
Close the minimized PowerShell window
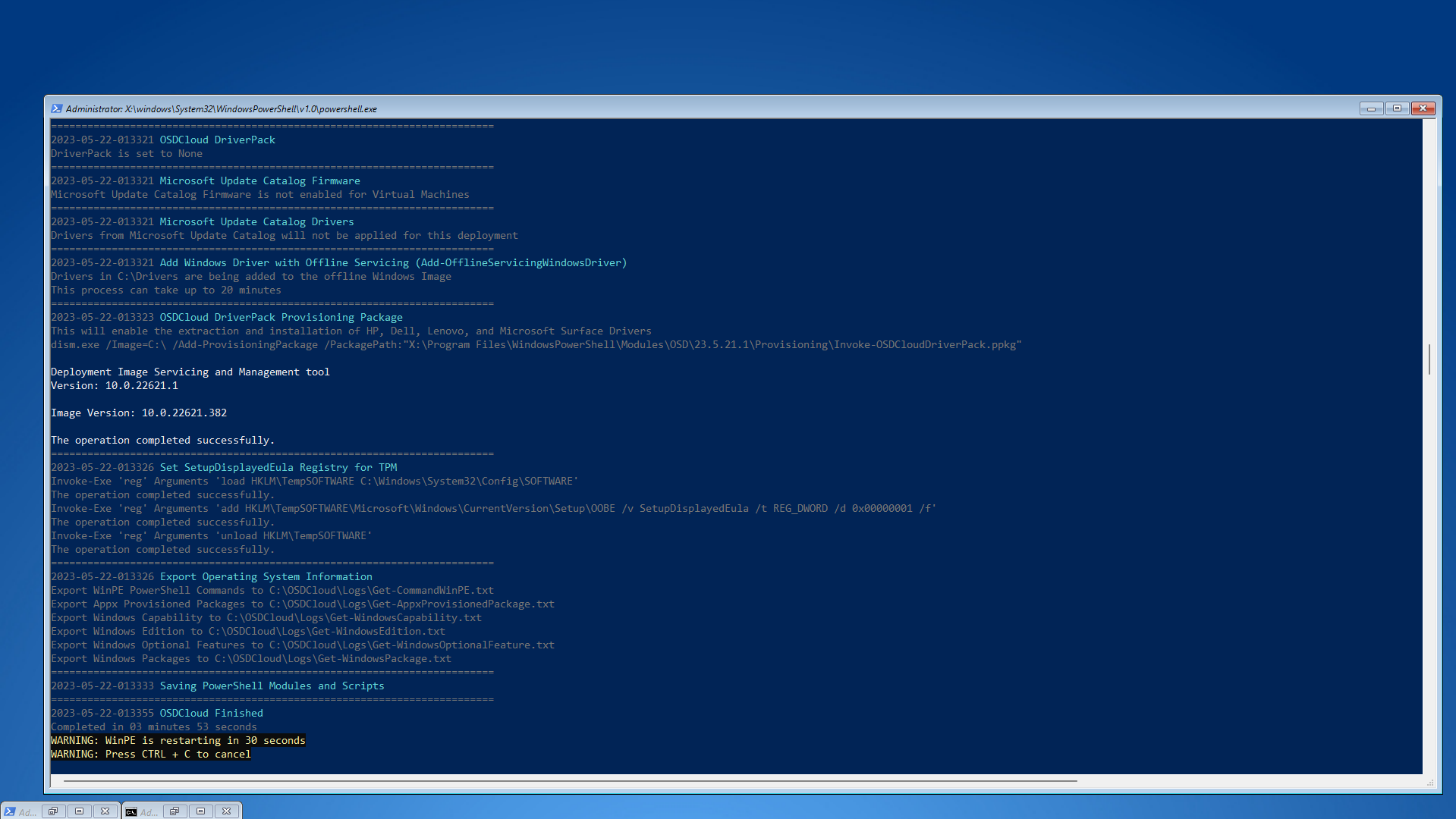(105, 811)
